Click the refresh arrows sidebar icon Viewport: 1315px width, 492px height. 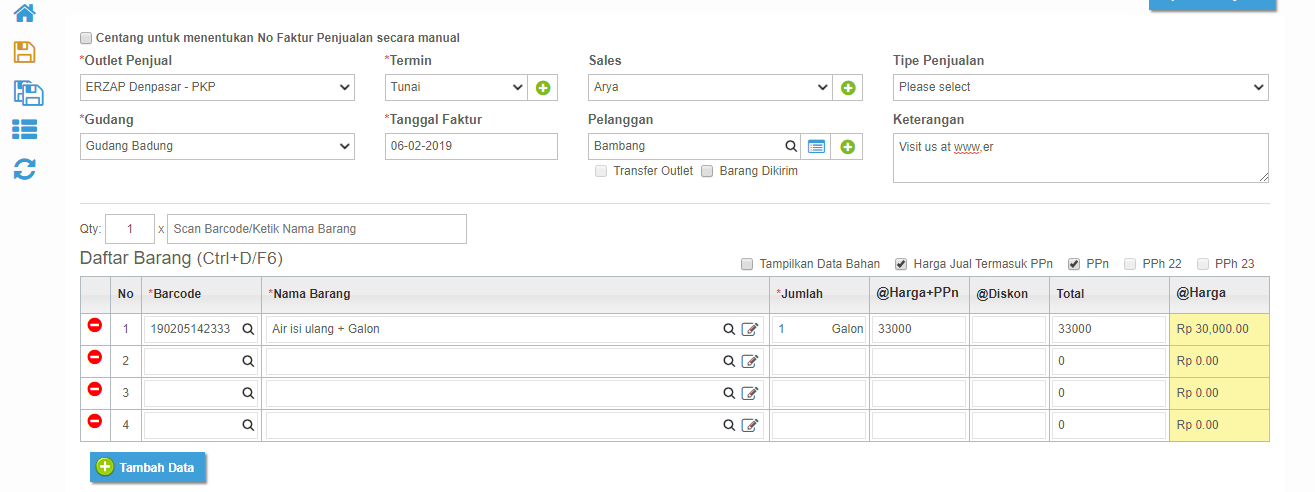pyautogui.click(x=24, y=169)
